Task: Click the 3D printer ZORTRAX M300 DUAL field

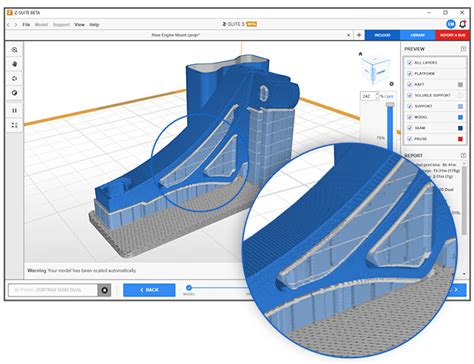Action: 53,290
